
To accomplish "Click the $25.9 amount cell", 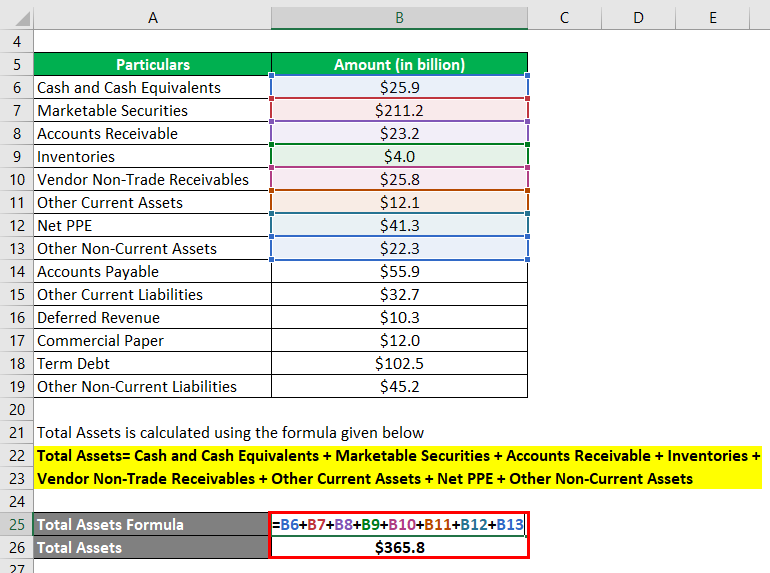I will coord(399,87).
